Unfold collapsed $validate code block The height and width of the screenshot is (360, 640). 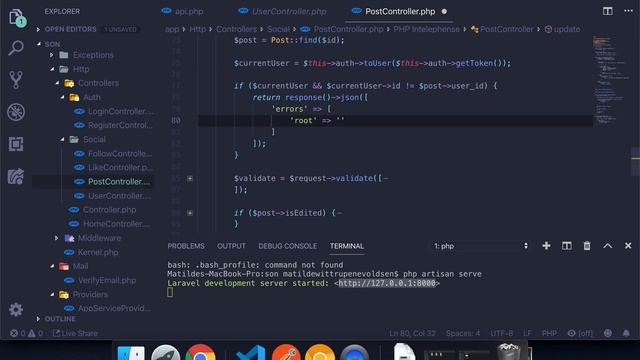coord(190,178)
